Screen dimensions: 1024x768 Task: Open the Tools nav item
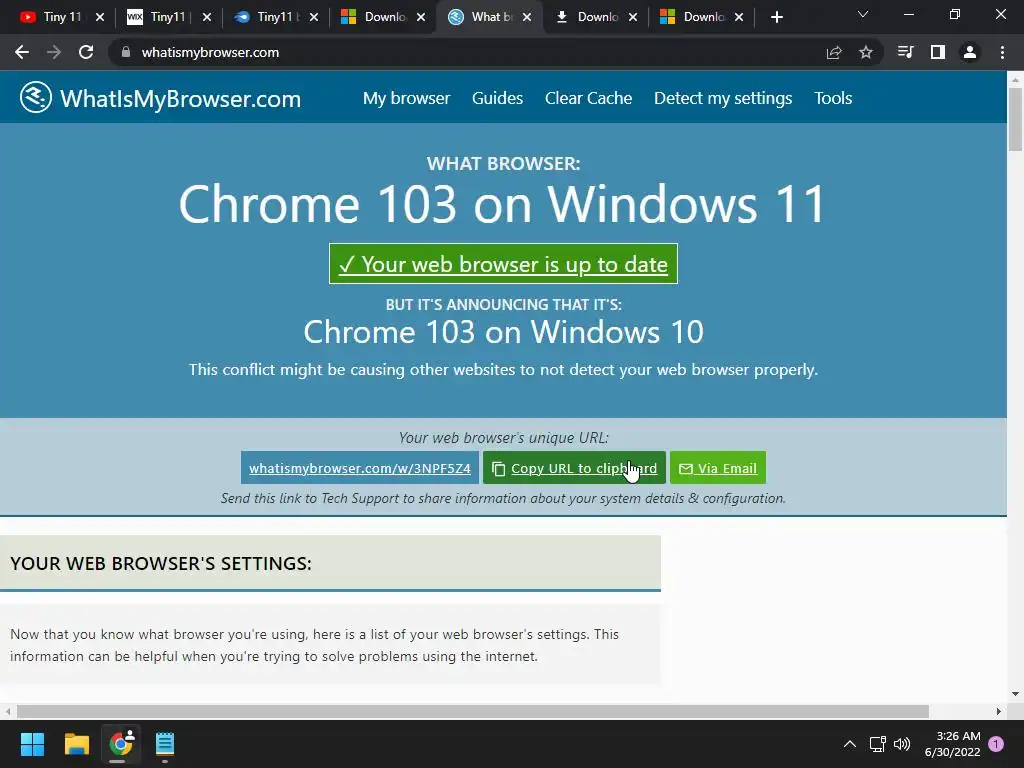pyautogui.click(x=833, y=98)
